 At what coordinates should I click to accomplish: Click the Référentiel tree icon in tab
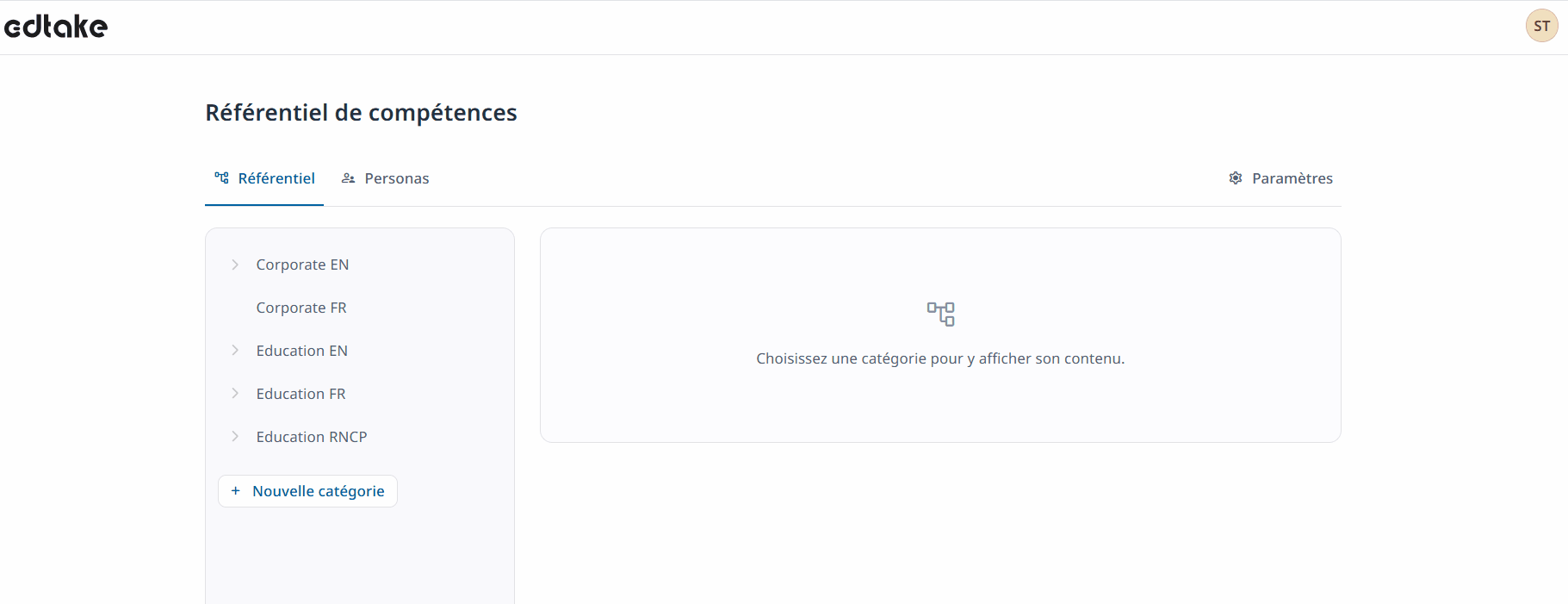[x=222, y=178]
